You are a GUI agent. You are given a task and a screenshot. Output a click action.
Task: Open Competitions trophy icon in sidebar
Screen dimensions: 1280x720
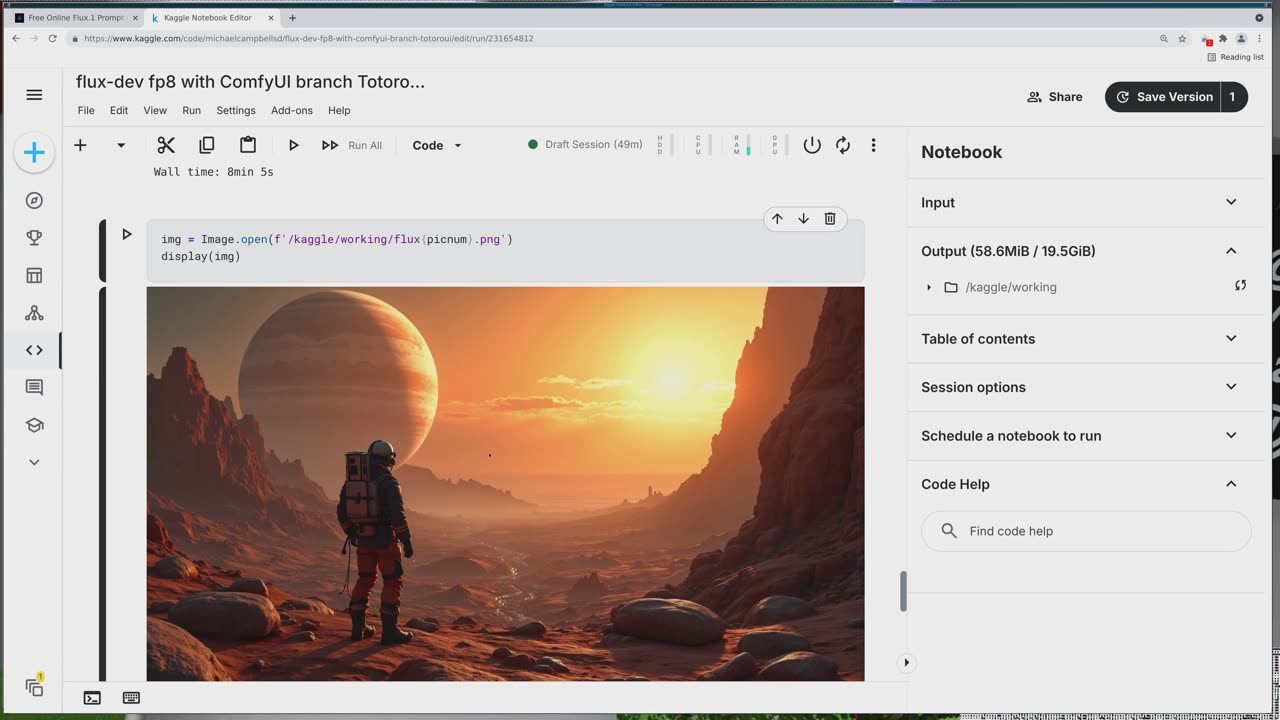click(34, 238)
